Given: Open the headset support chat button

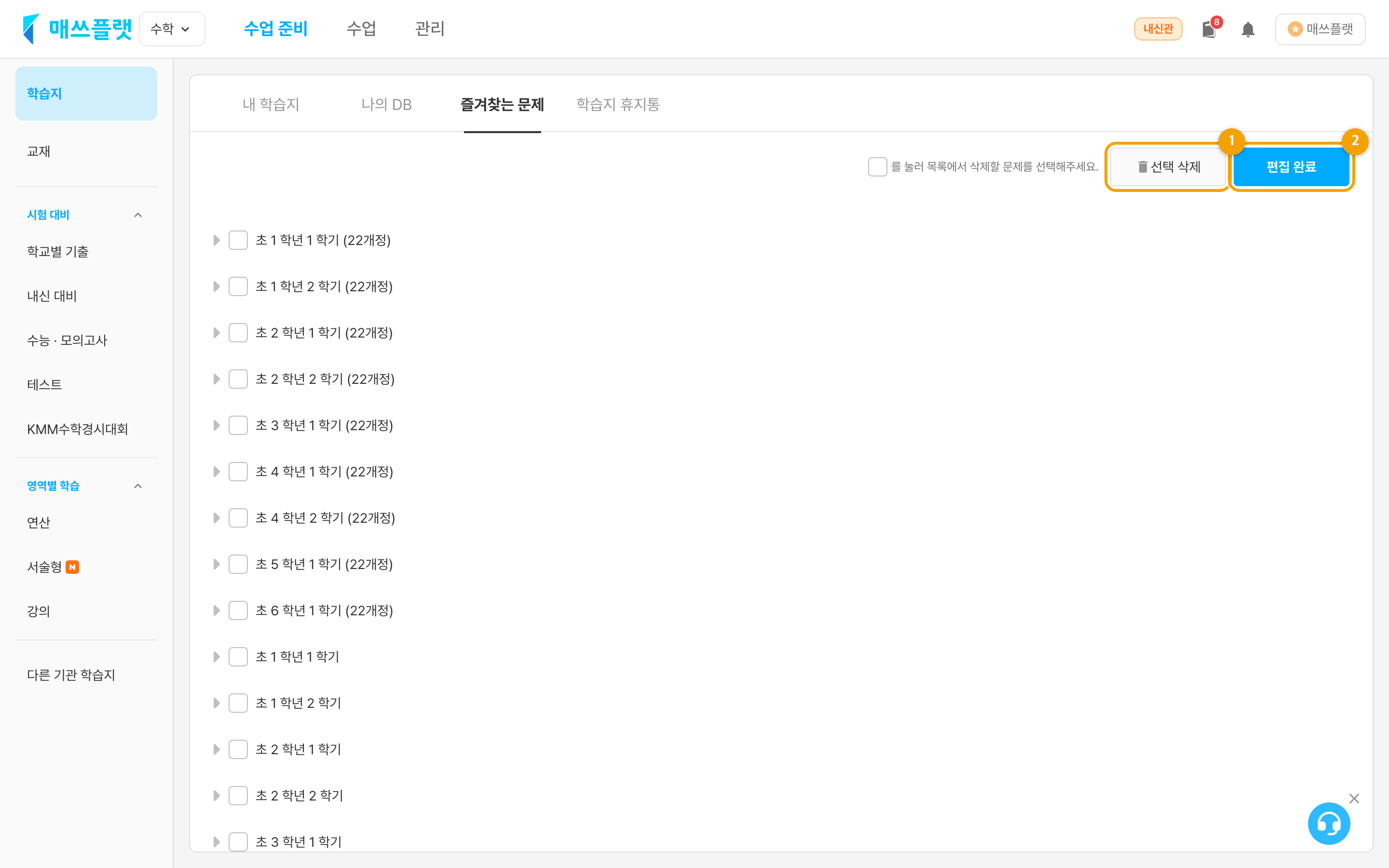Looking at the screenshot, I should click(1329, 824).
